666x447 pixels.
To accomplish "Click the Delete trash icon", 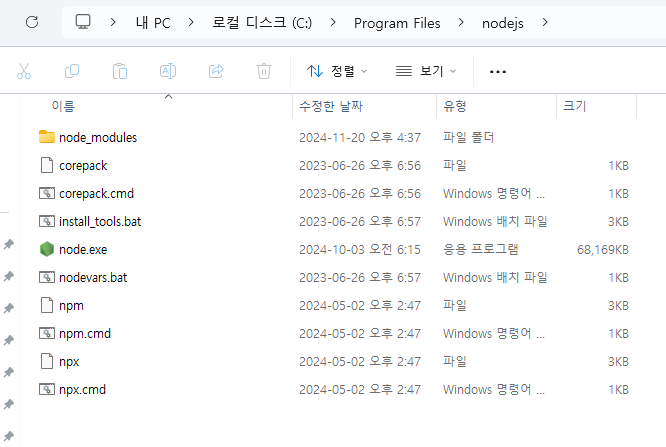I will pyautogui.click(x=264, y=71).
